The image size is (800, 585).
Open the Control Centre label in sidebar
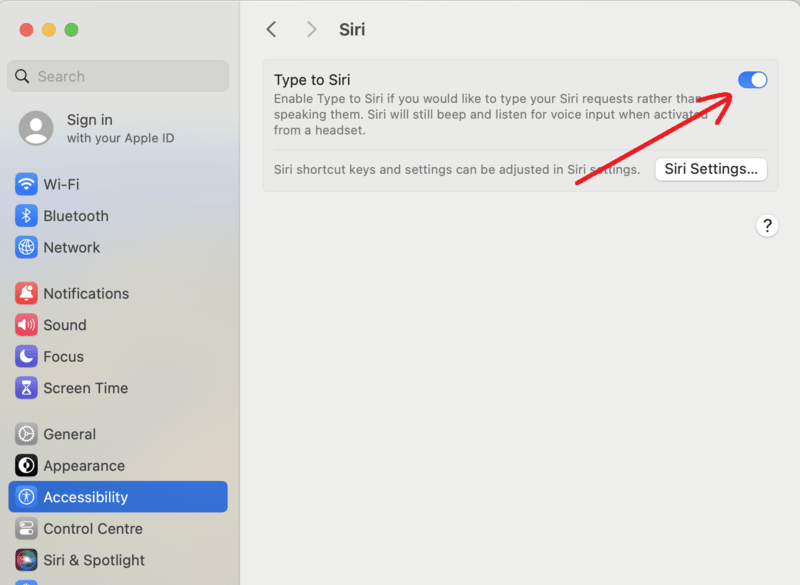[x=93, y=529]
